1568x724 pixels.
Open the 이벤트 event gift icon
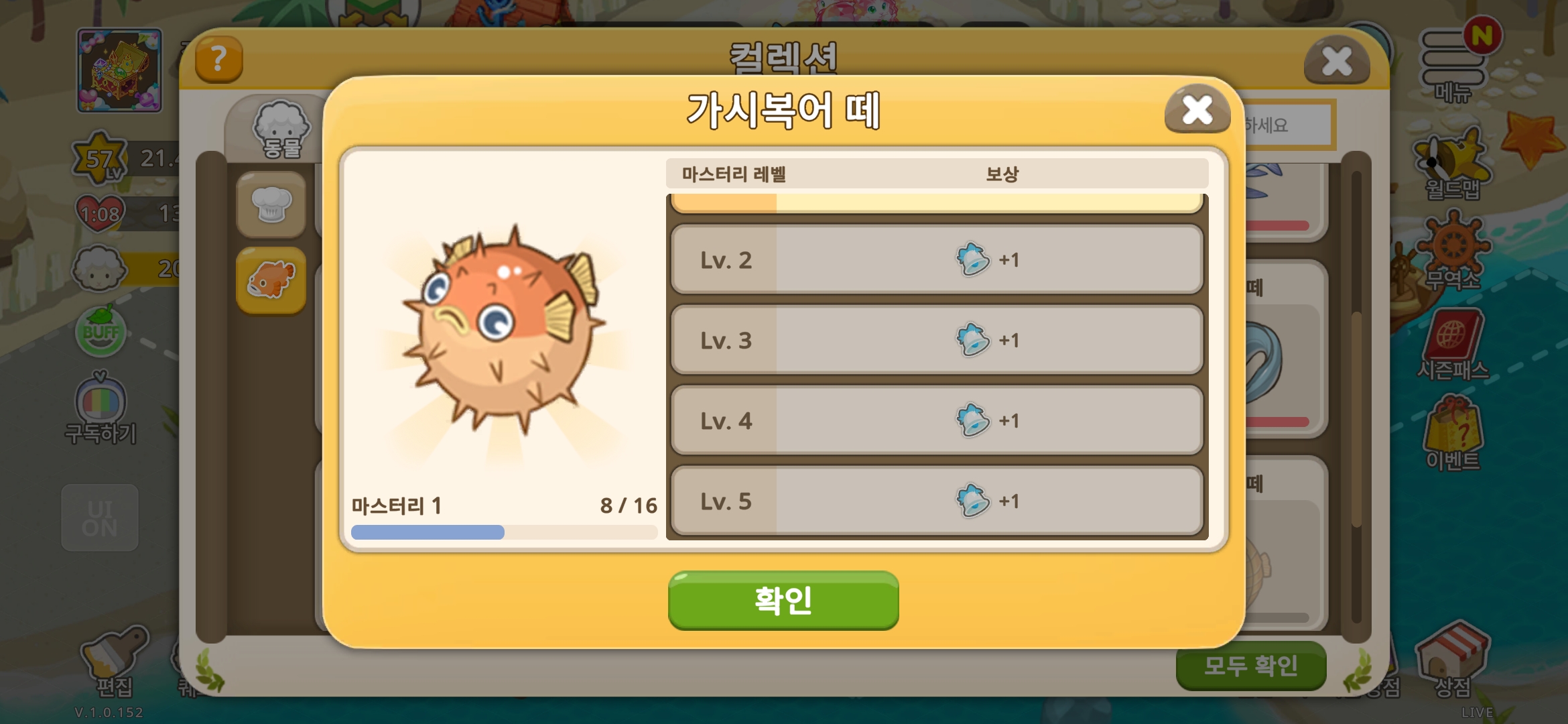coord(1453,432)
